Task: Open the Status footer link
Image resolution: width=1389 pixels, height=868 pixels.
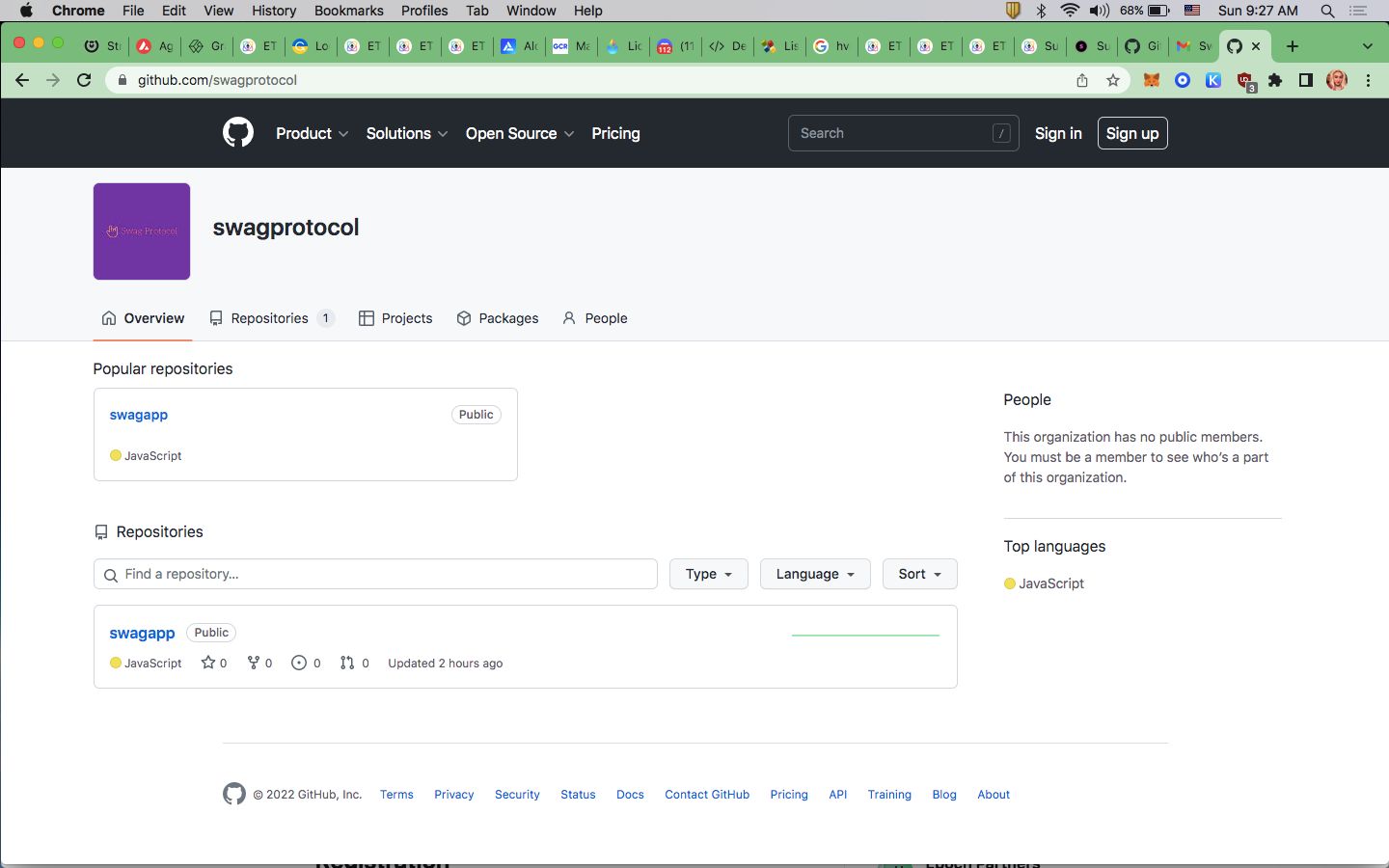Action: pos(578,795)
